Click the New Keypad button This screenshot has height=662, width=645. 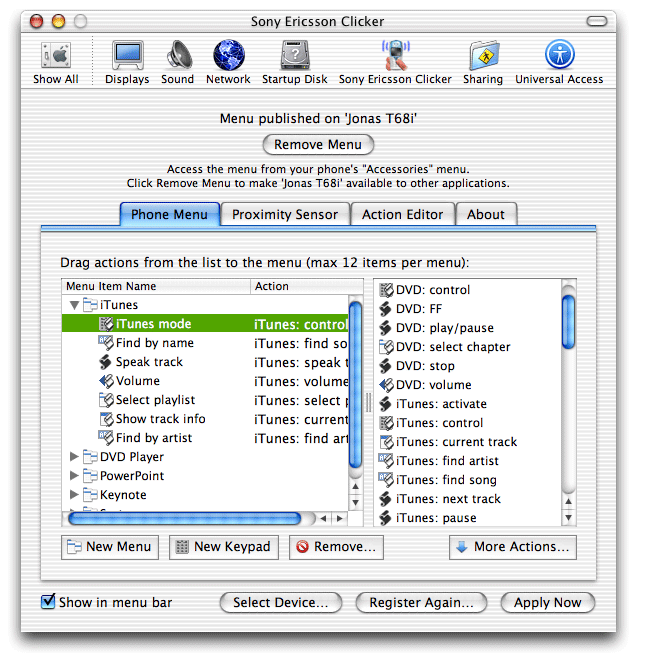pyautogui.click(x=224, y=547)
